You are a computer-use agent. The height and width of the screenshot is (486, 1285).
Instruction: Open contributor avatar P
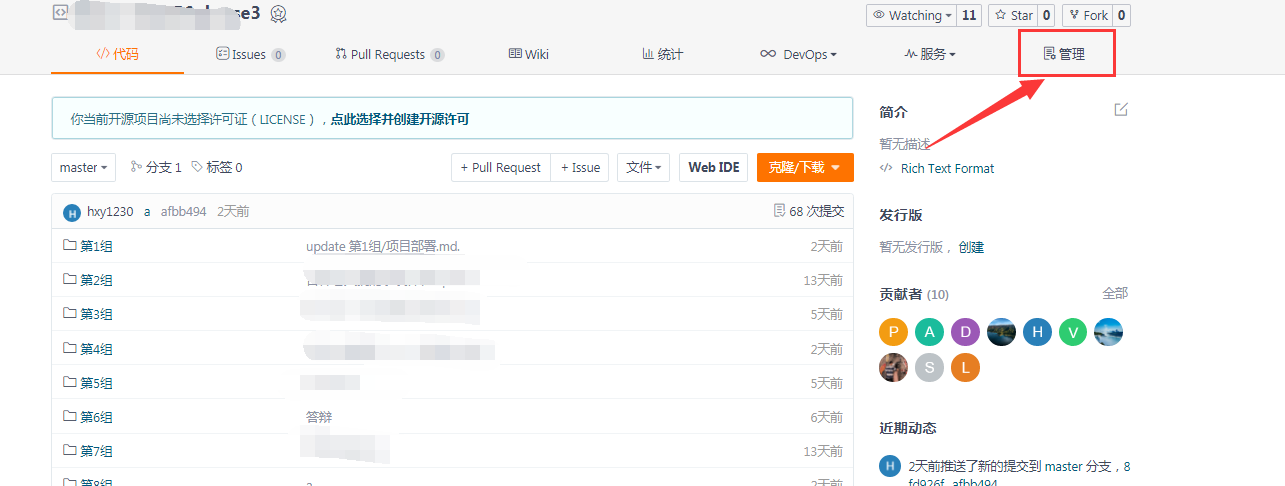tap(894, 332)
